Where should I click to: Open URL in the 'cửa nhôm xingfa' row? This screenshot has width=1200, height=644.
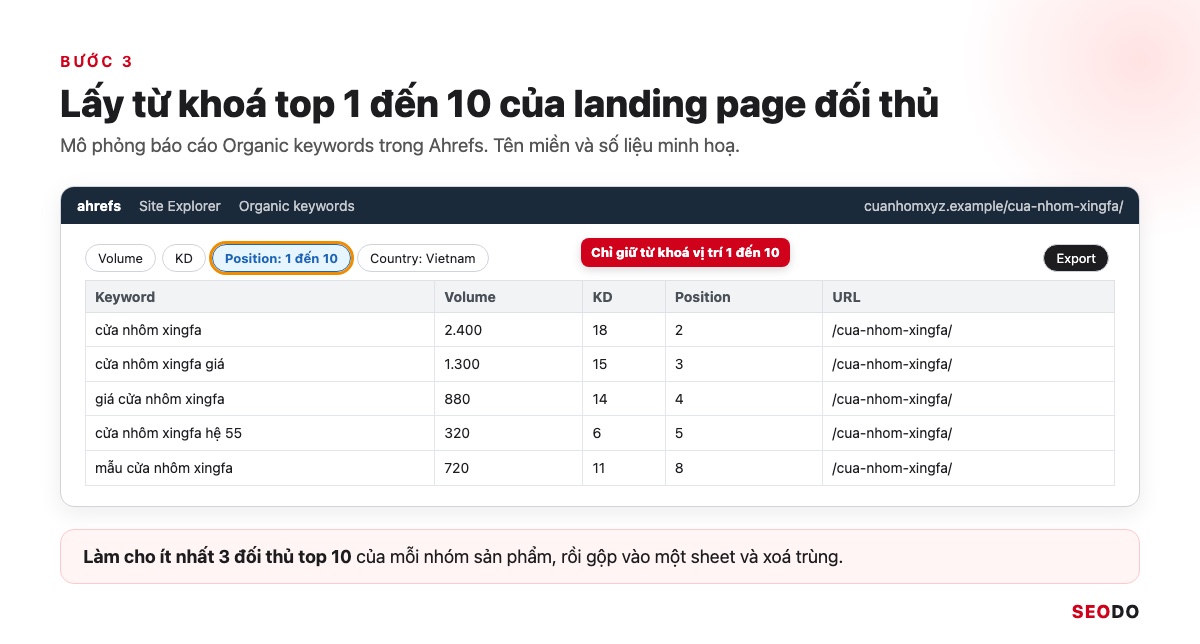[892, 330]
